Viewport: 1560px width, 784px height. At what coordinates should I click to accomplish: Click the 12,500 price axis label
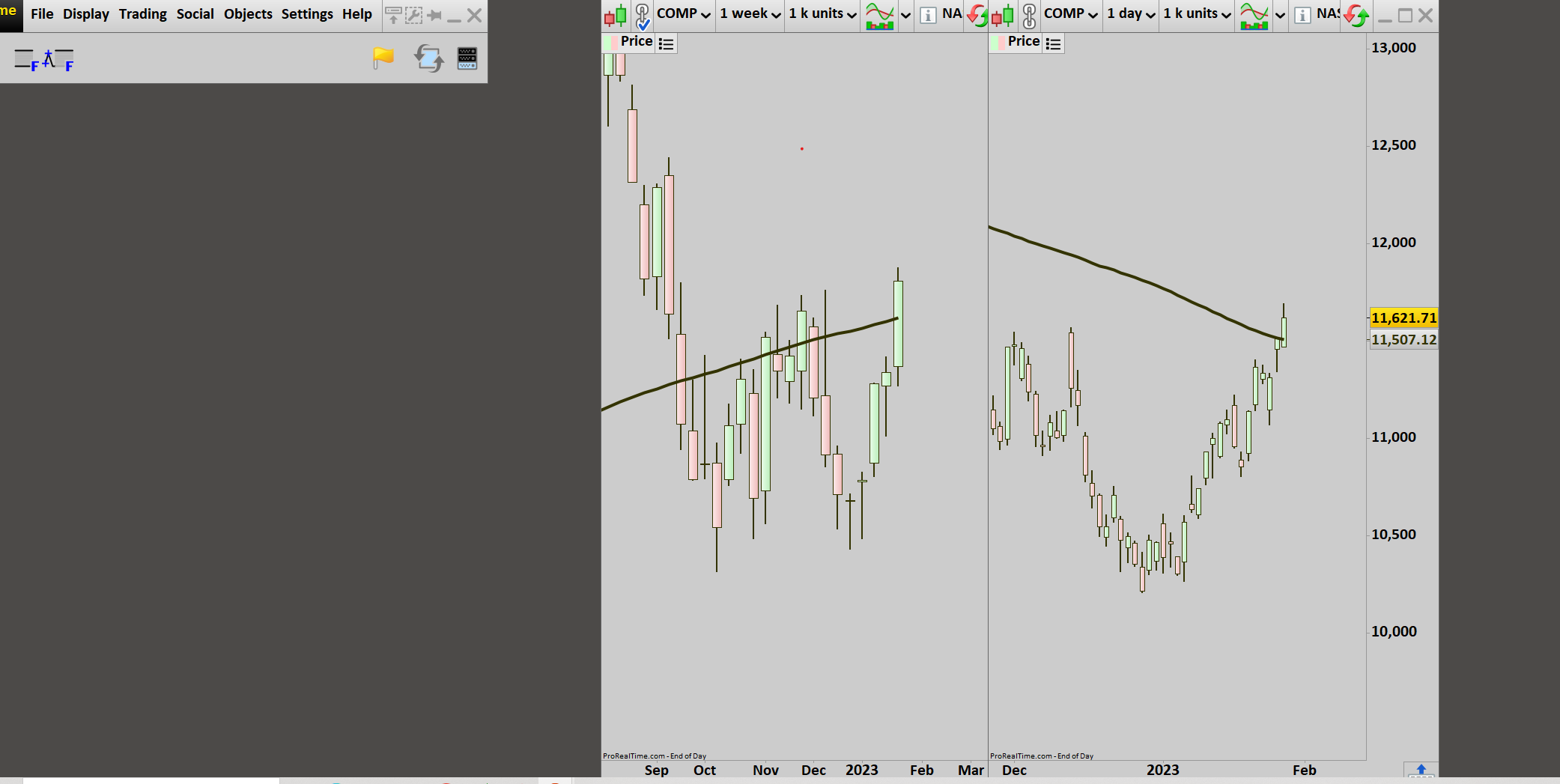(x=1394, y=145)
